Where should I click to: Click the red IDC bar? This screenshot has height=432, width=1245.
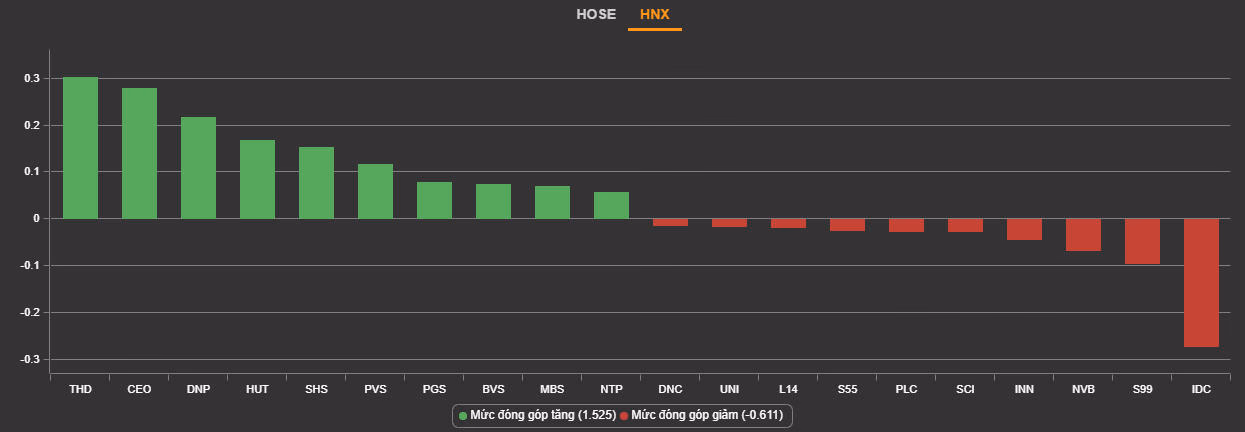point(1201,282)
